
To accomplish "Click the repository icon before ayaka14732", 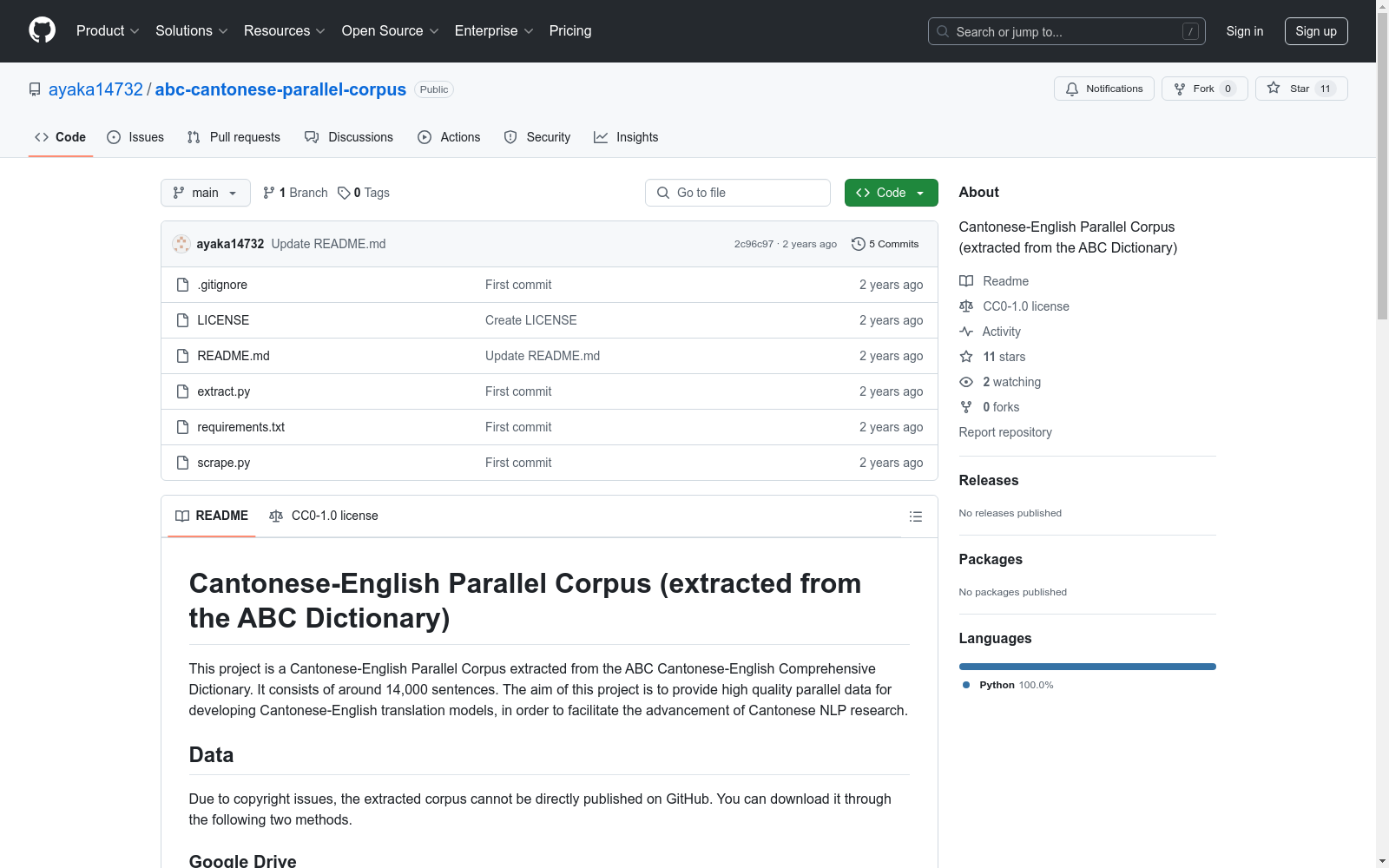I will 35,89.
